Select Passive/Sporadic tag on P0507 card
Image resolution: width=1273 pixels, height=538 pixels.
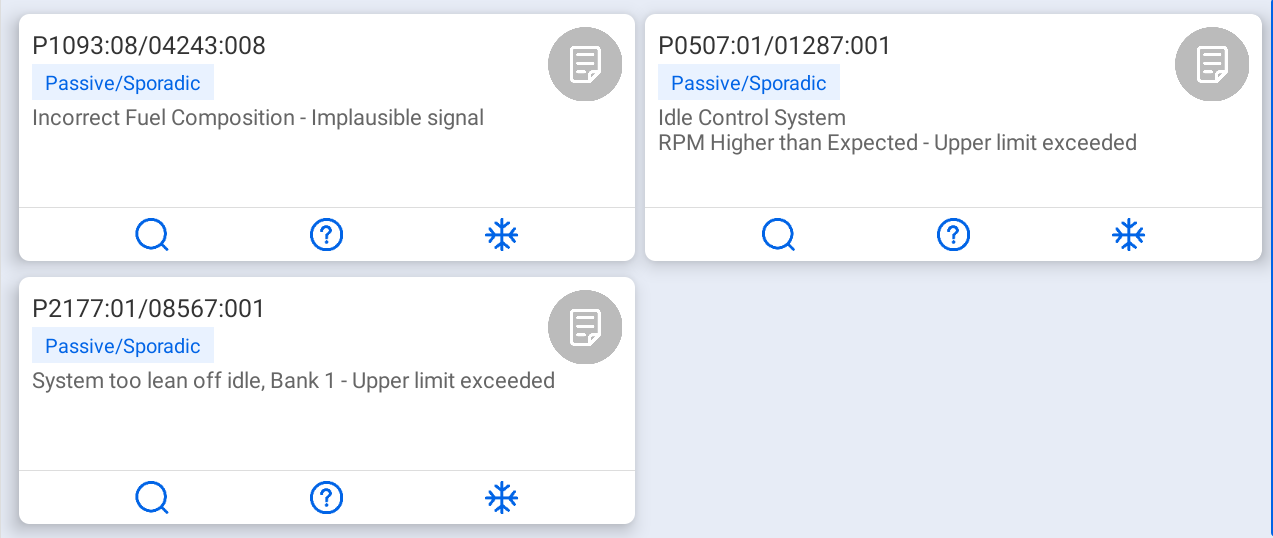pos(749,83)
